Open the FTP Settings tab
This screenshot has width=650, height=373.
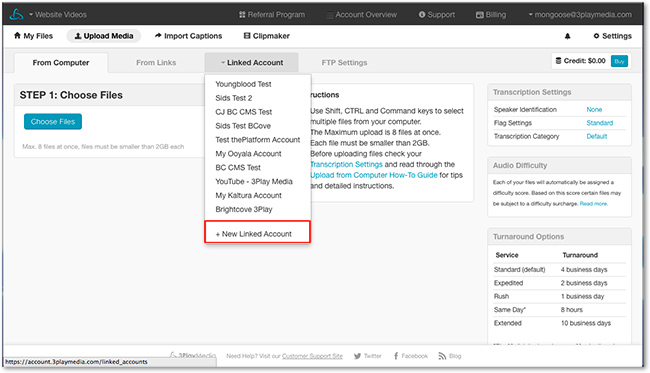[344, 63]
